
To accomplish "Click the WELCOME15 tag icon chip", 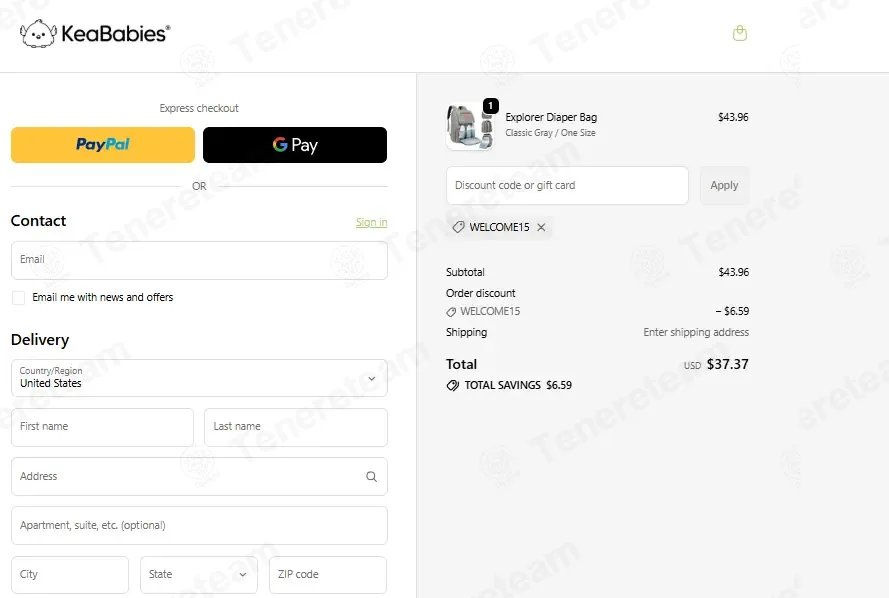I will coord(458,227).
